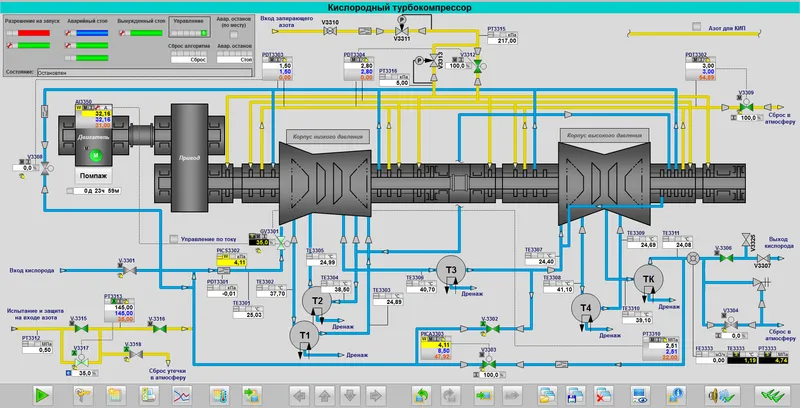This screenshot has width=800, height=408.
Task: Select green valve V3312
Action: coord(478,66)
